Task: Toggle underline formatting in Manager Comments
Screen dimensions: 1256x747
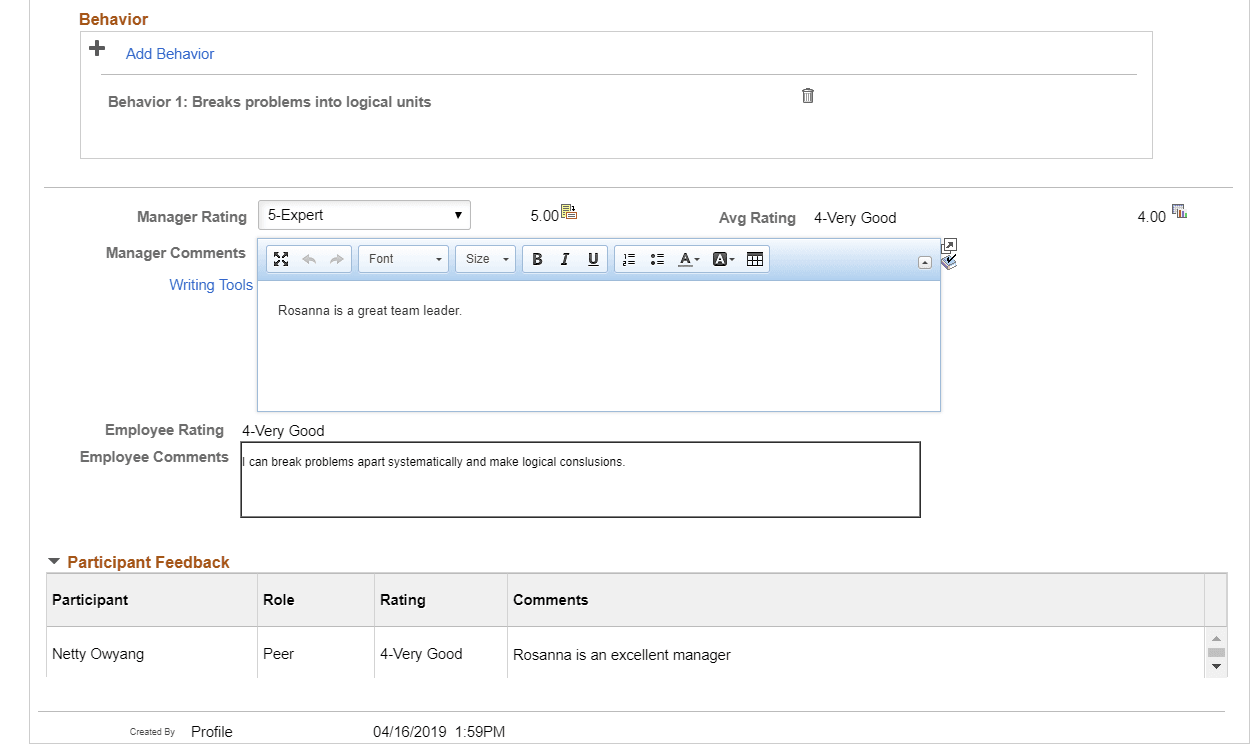Action: [593, 258]
